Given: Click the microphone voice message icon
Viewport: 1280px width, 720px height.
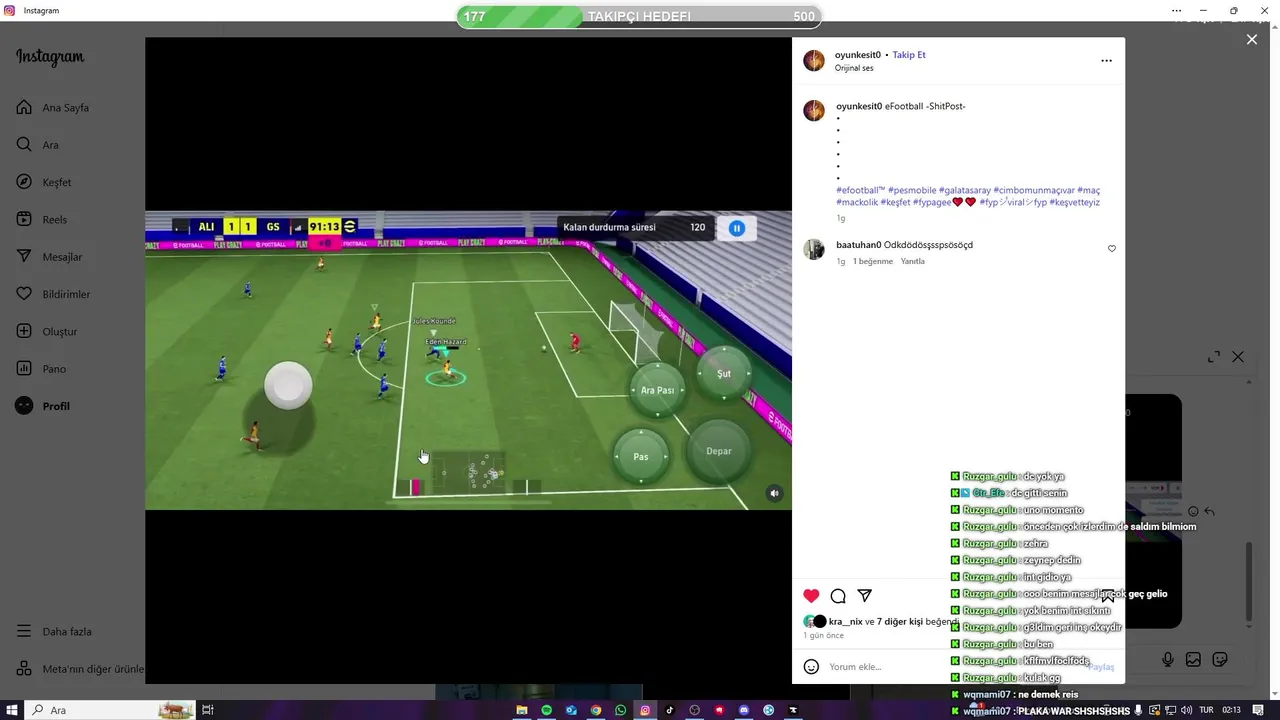Looking at the screenshot, I should (1168, 660).
